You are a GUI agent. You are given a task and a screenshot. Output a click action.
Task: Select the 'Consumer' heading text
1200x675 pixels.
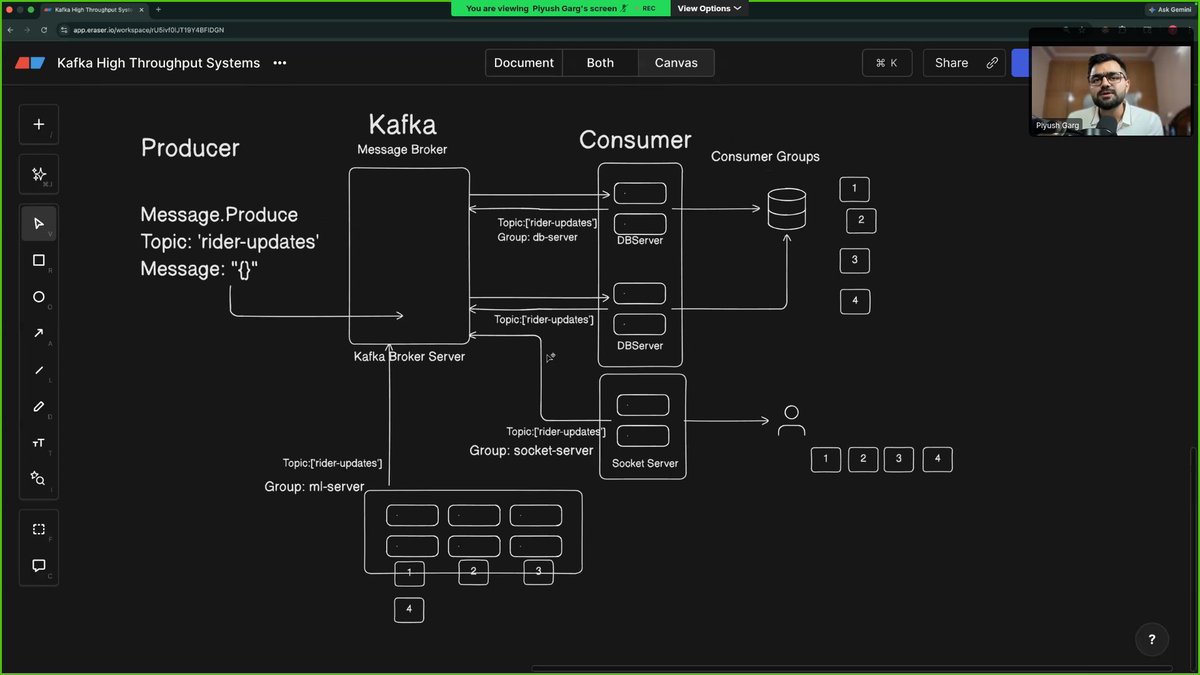point(635,140)
